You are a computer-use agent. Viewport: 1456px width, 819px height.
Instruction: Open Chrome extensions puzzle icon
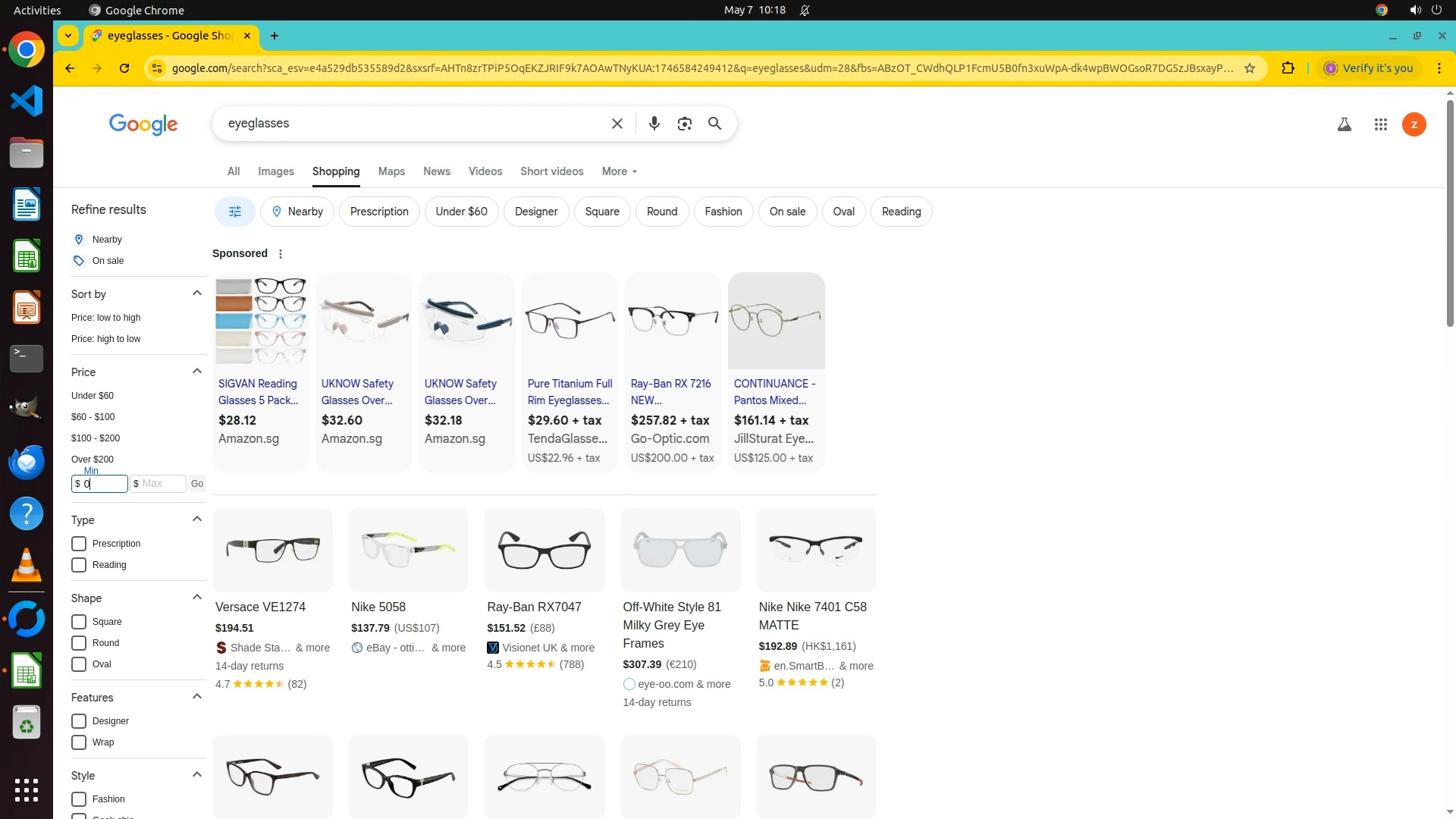click(1288, 68)
